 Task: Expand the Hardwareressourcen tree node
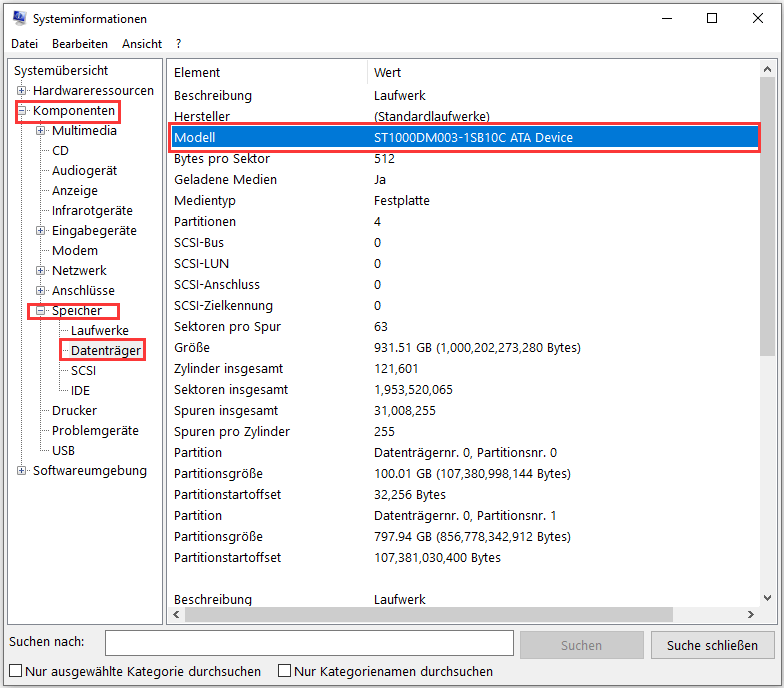22,91
